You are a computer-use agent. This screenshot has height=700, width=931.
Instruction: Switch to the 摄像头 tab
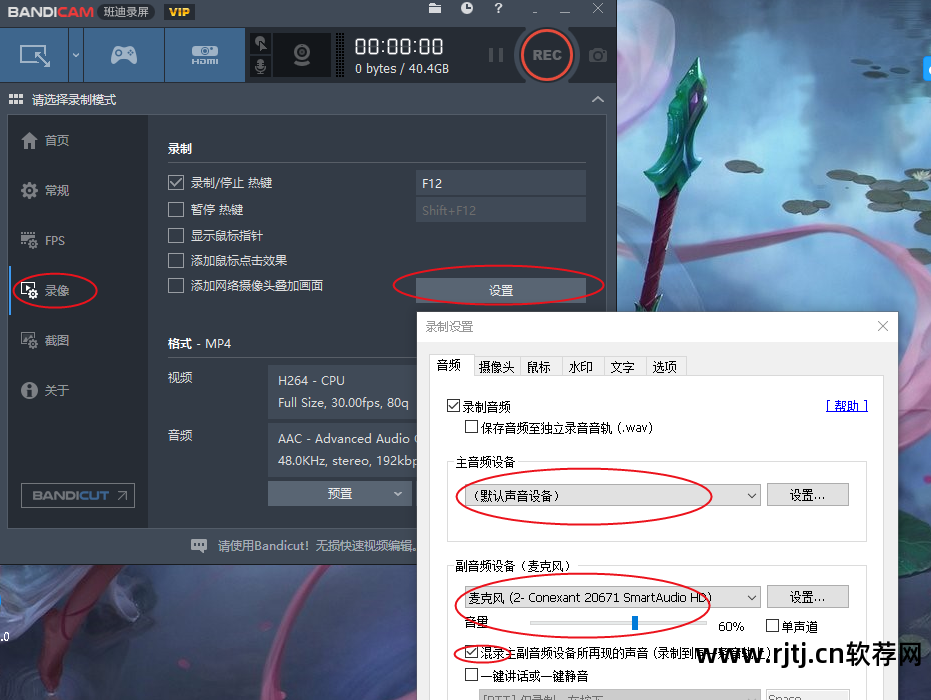pyautogui.click(x=496, y=367)
